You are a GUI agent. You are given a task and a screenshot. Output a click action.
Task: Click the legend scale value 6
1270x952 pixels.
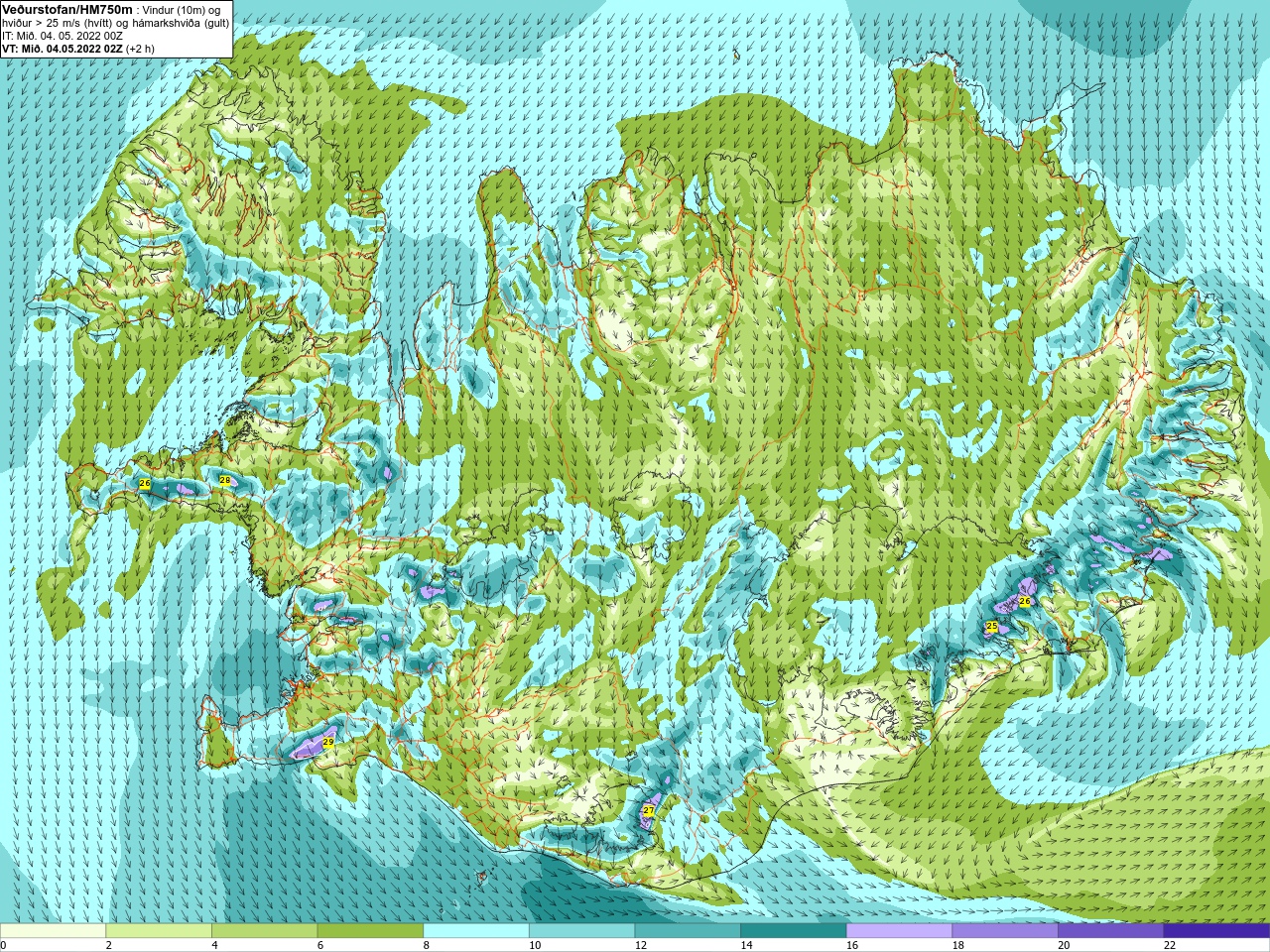point(320,945)
